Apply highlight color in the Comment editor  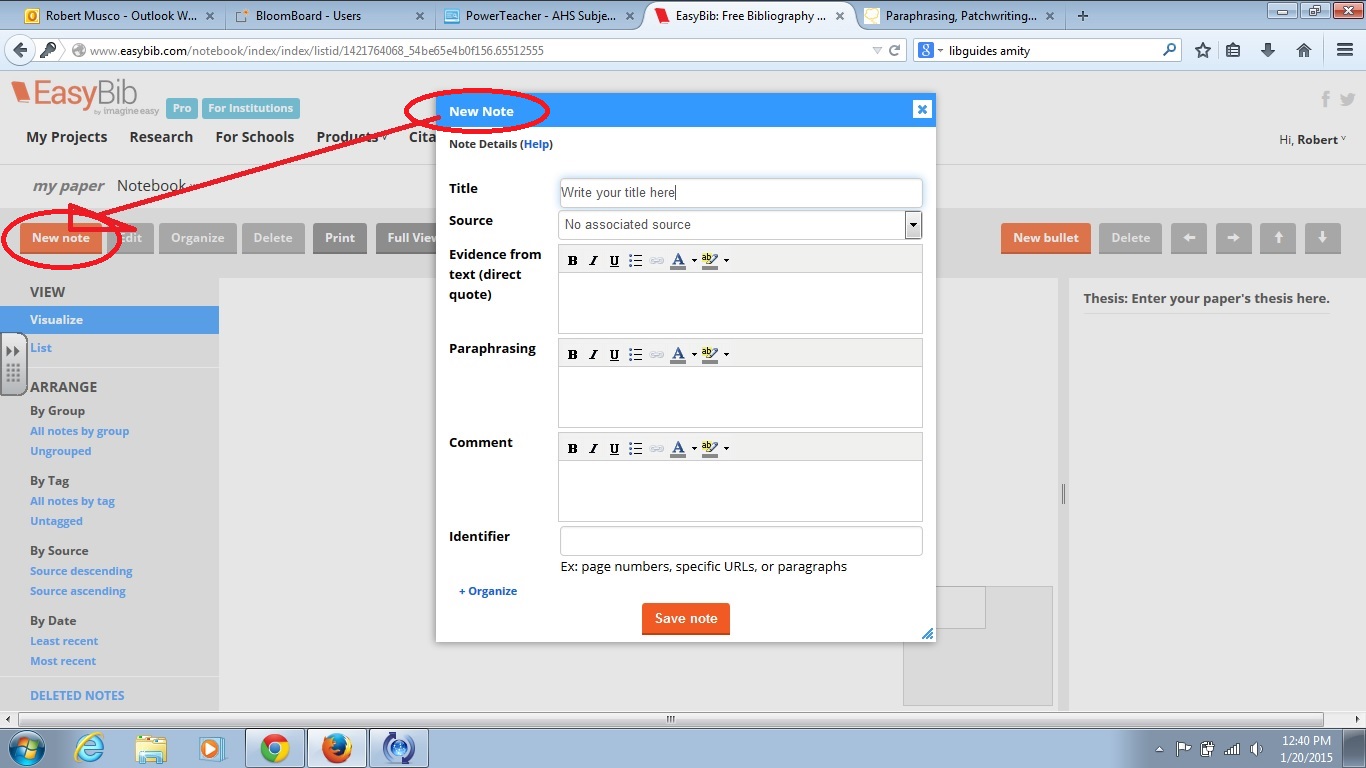[x=710, y=448]
